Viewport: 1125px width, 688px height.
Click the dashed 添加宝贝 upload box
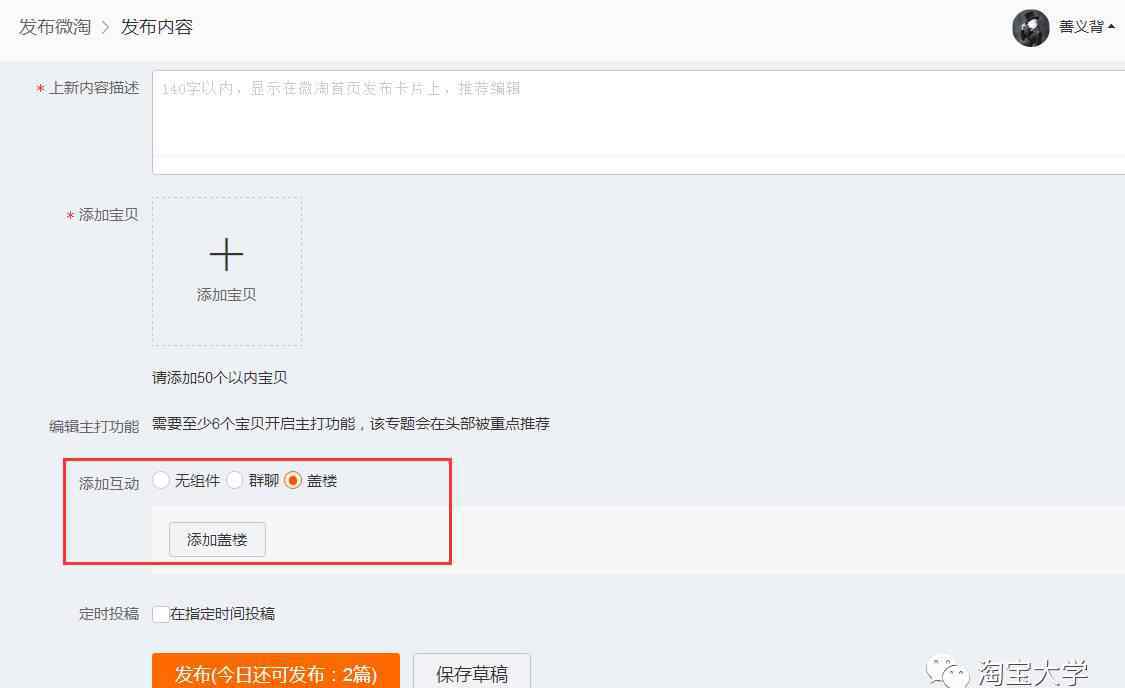click(227, 273)
